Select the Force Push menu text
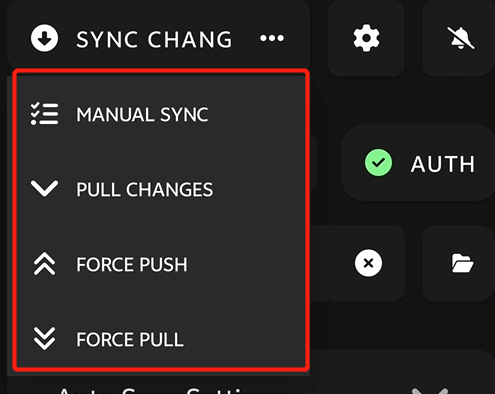Image resolution: width=495 pixels, height=394 pixels. pos(132,264)
